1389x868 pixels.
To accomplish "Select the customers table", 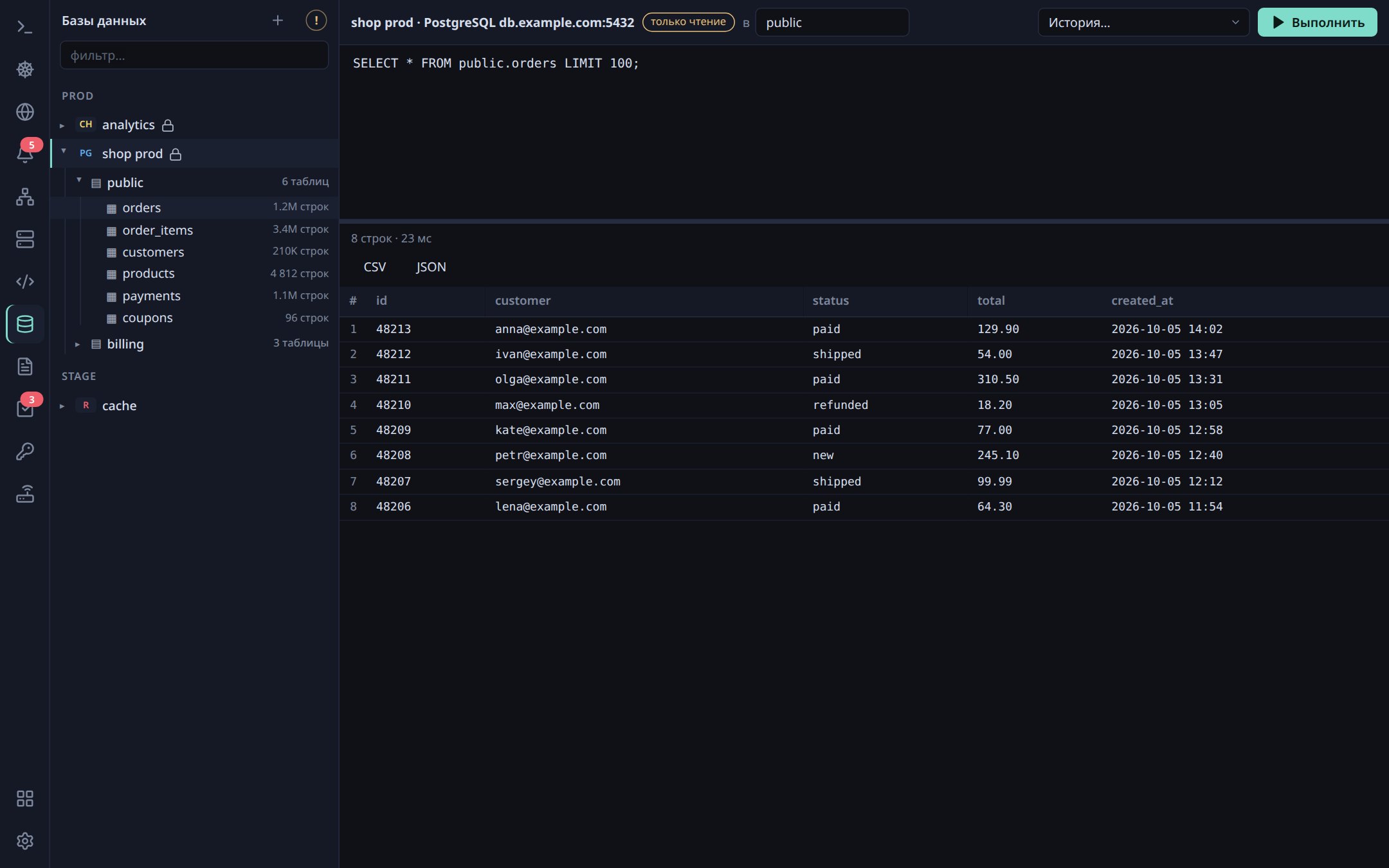I will (194, 252).
